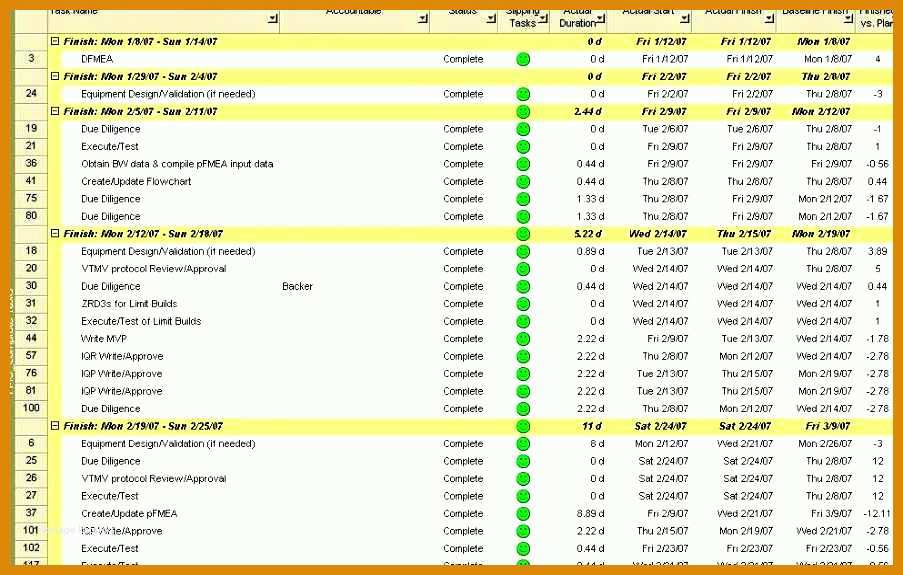Image resolution: width=903 pixels, height=575 pixels.
Task: Click the bold '11 d' group duration
Action: tap(591, 426)
